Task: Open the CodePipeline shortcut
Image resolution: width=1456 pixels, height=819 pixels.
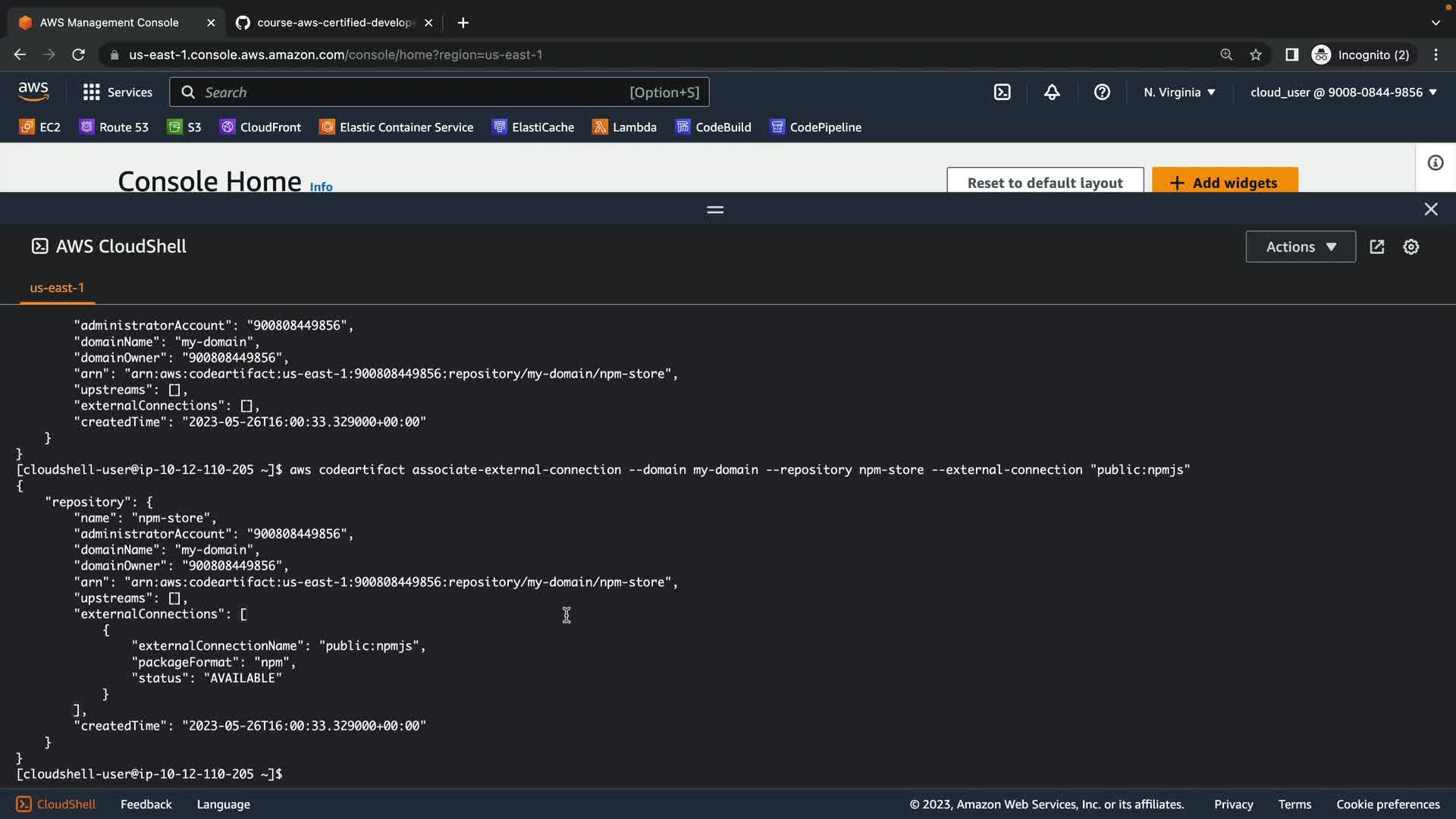Action: [x=815, y=127]
